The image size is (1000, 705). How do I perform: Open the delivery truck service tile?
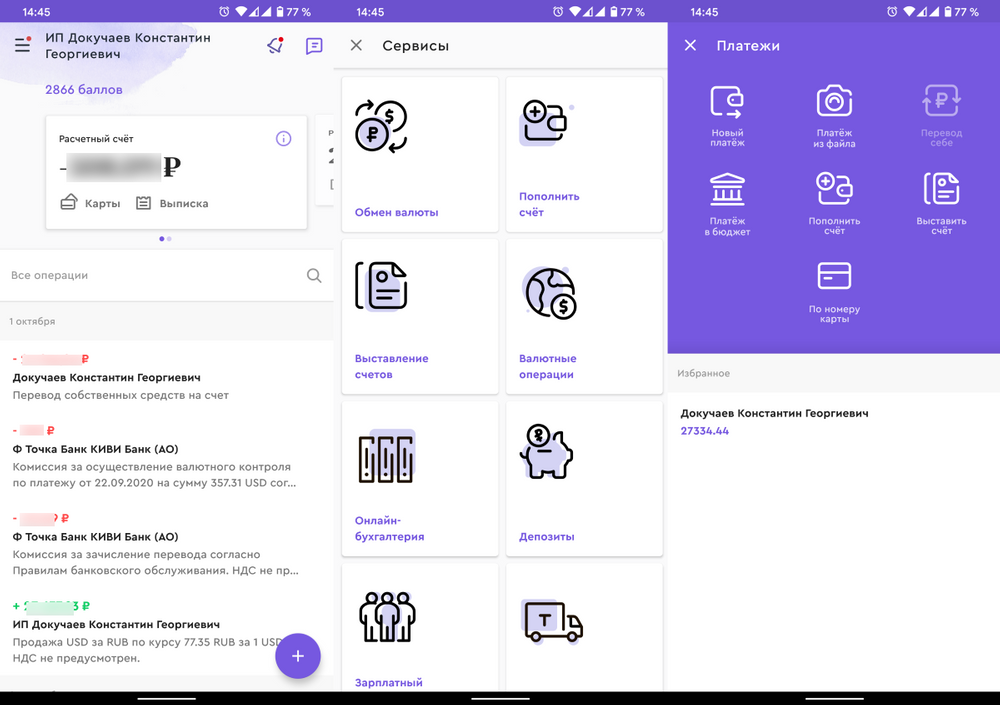tap(584, 628)
